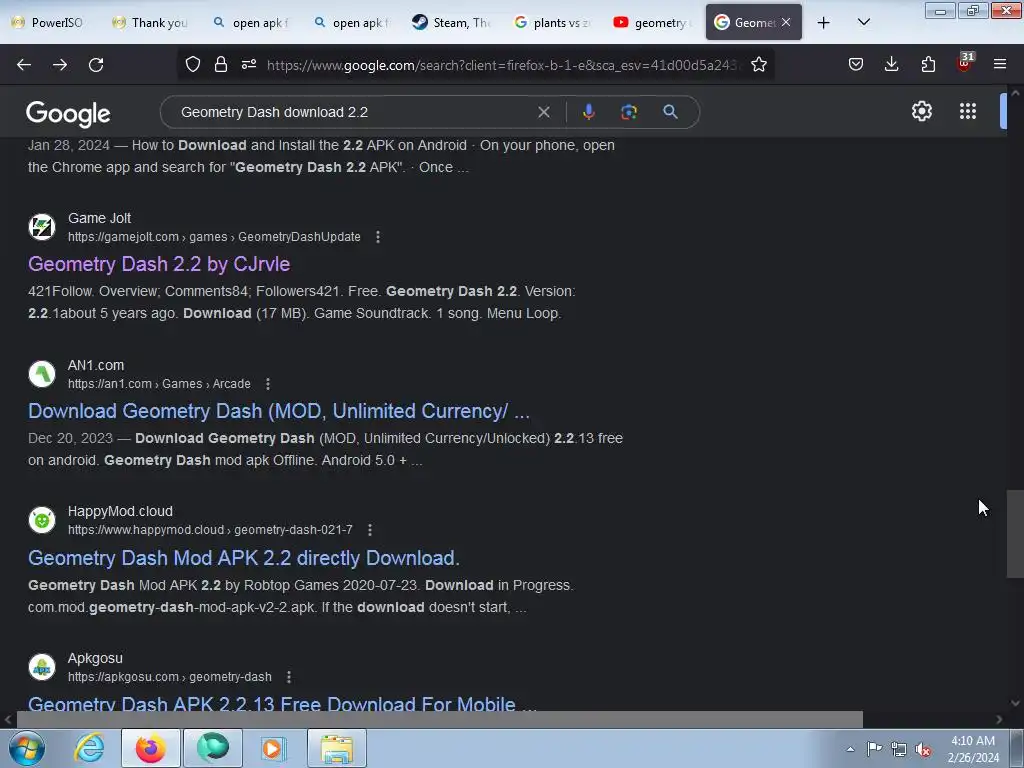Screen dimensions: 1024x768
Task: Click the gamejolt.com breadcrumb URL
Action: 214,237
